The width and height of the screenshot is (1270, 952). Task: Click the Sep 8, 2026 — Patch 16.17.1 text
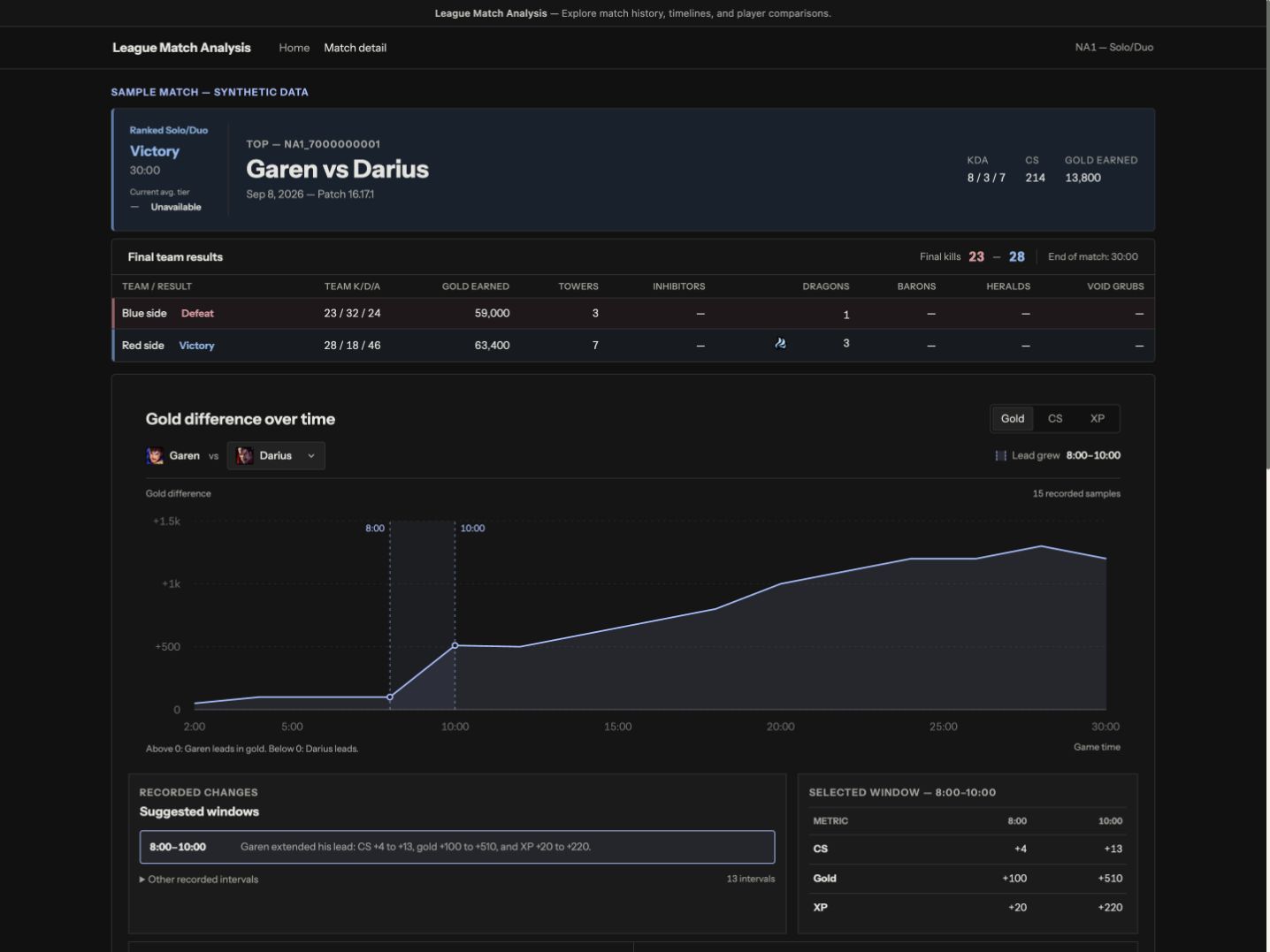pos(310,194)
